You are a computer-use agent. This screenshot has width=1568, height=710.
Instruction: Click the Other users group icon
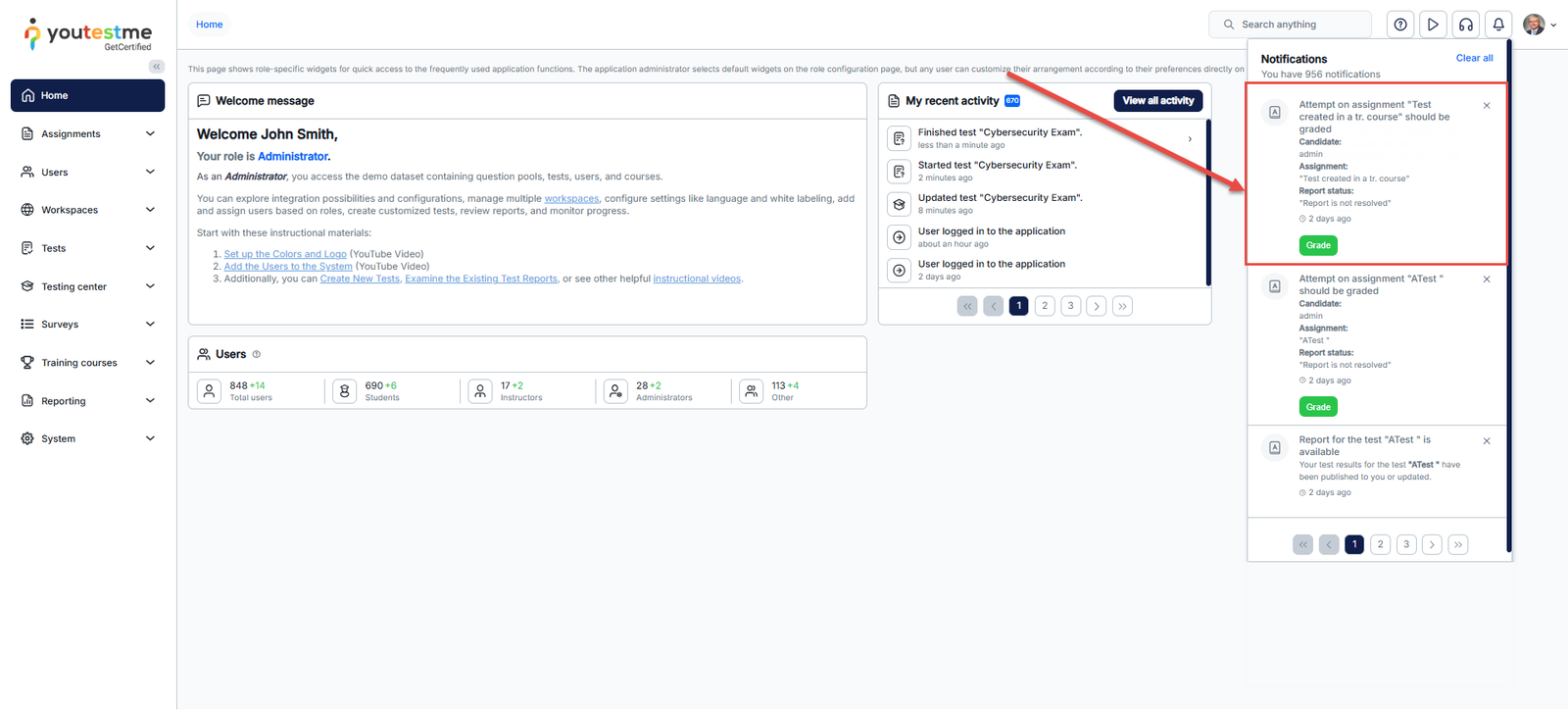point(751,392)
